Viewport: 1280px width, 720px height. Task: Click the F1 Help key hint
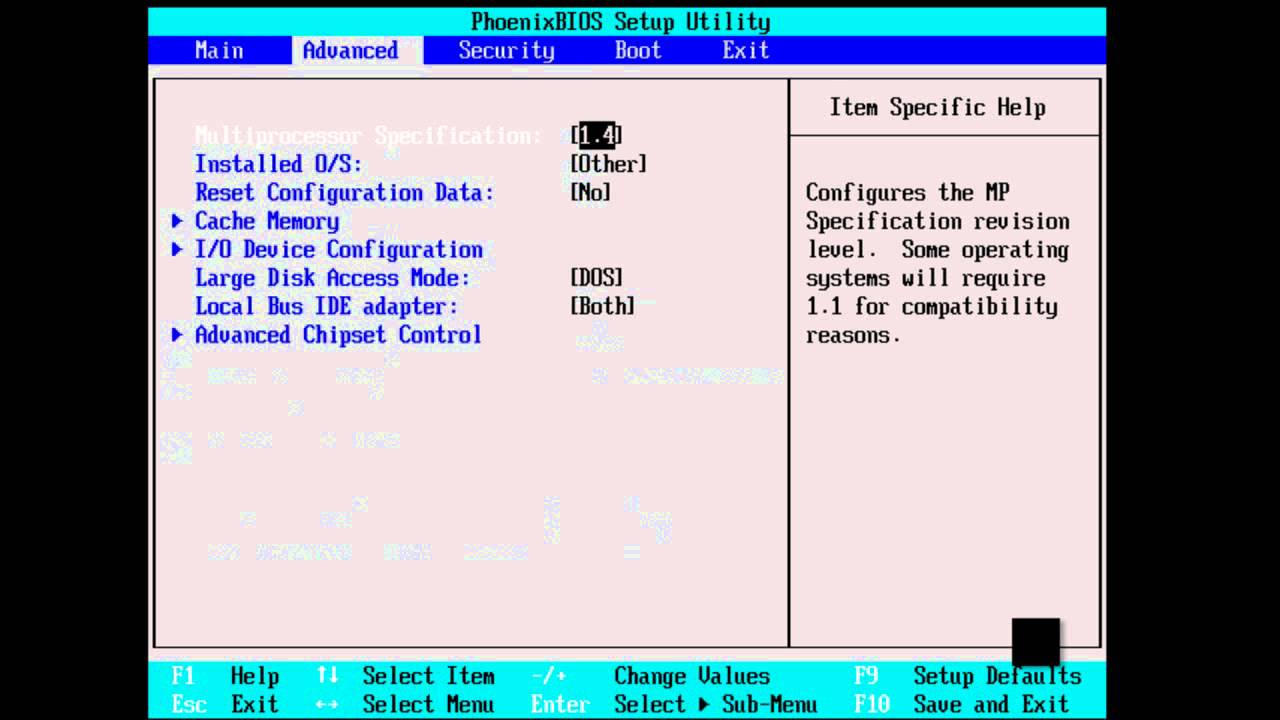pos(225,676)
